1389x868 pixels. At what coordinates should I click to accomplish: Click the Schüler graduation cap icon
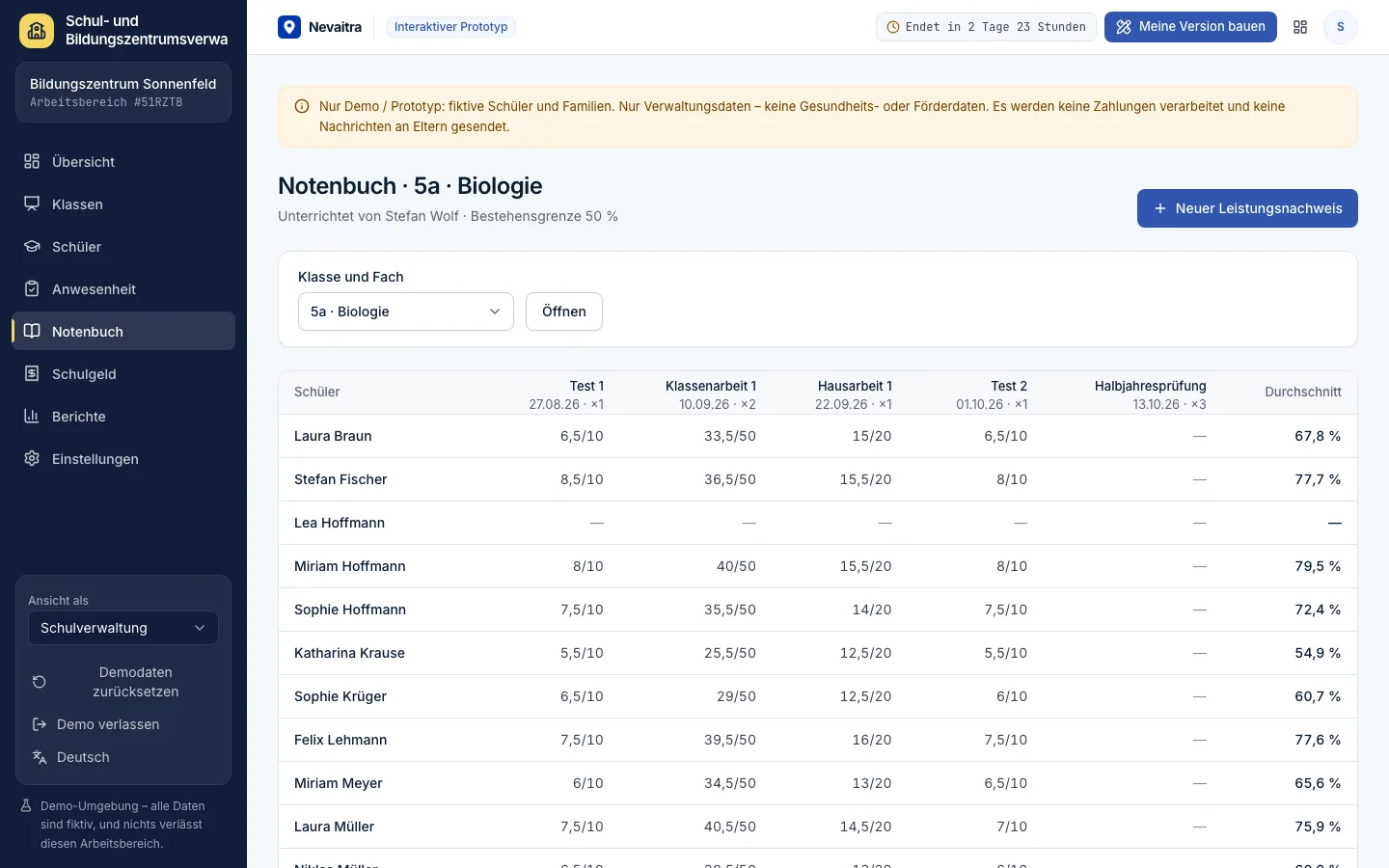click(x=32, y=246)
